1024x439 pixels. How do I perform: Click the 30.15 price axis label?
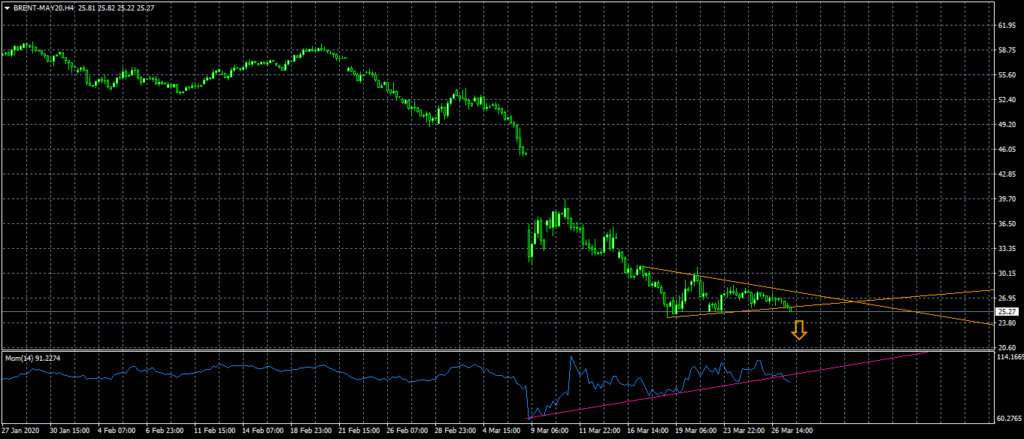pyautogui.click(x=1007, y=273)
